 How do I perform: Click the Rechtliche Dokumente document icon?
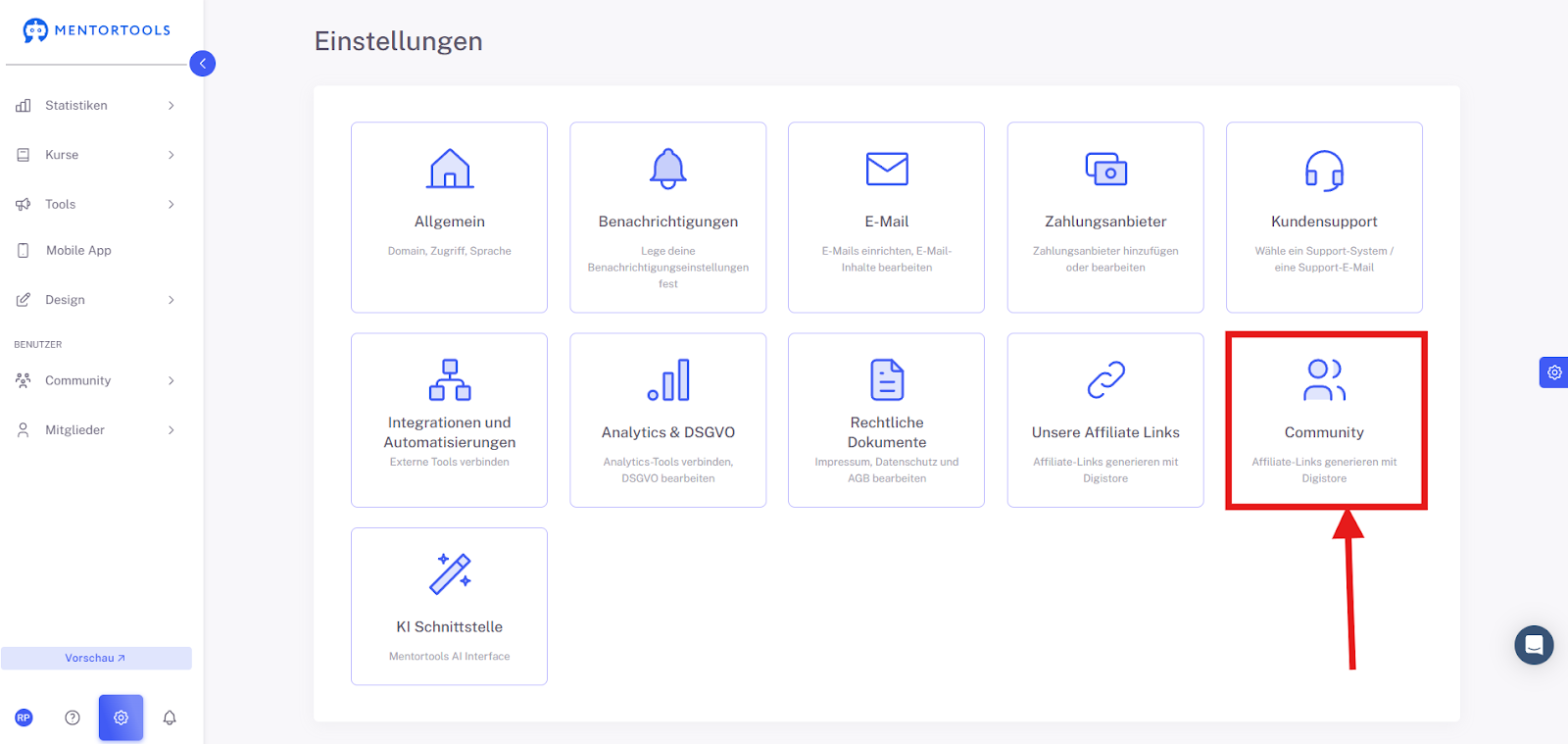pos(887,379)
